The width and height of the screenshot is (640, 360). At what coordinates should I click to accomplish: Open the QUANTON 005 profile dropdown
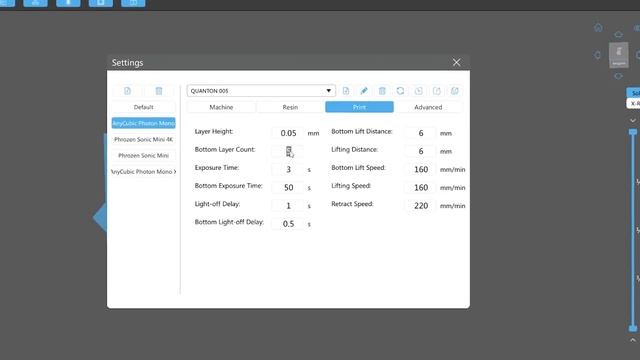click(261, 91)
